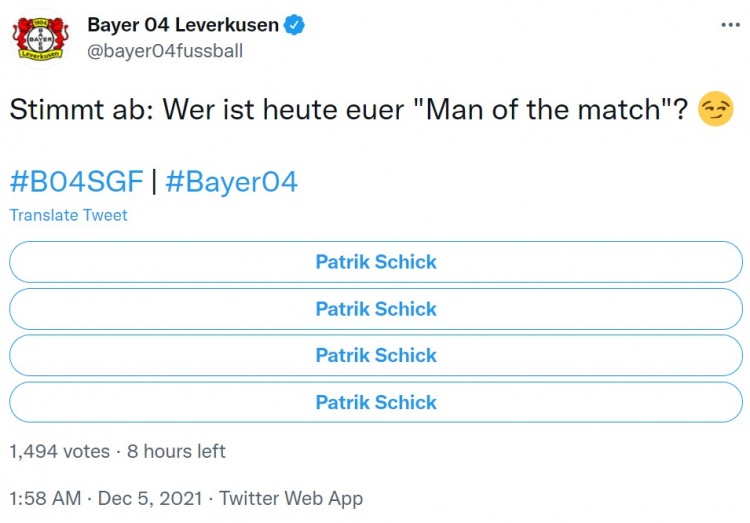
Task: Click the smirking face emoji
Action: click(x=715, y=109)
